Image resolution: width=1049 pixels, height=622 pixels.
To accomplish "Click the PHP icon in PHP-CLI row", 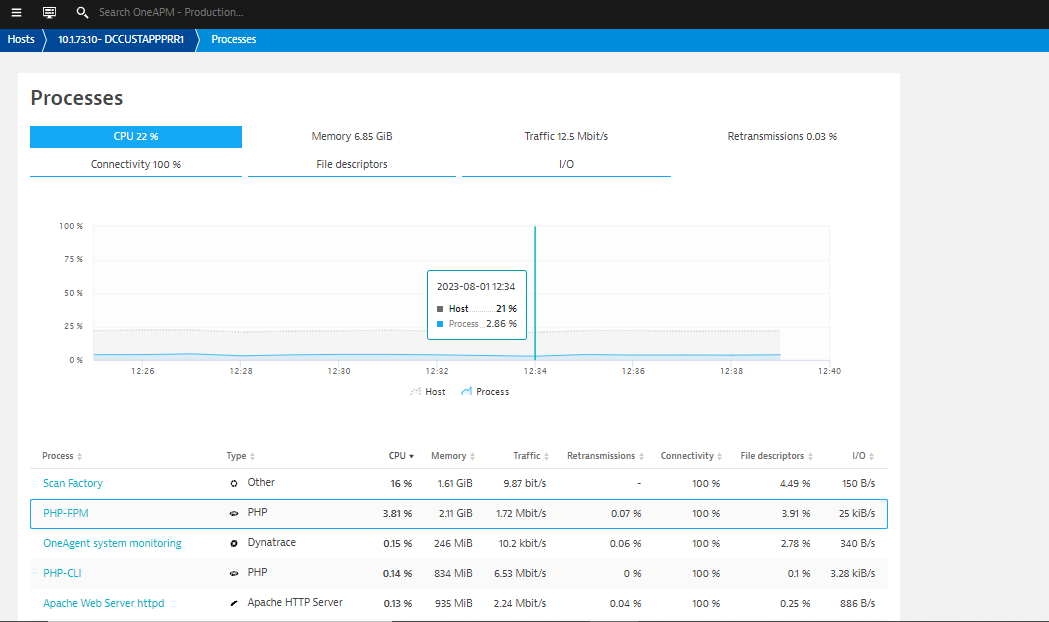I will [x=234, y=573].
